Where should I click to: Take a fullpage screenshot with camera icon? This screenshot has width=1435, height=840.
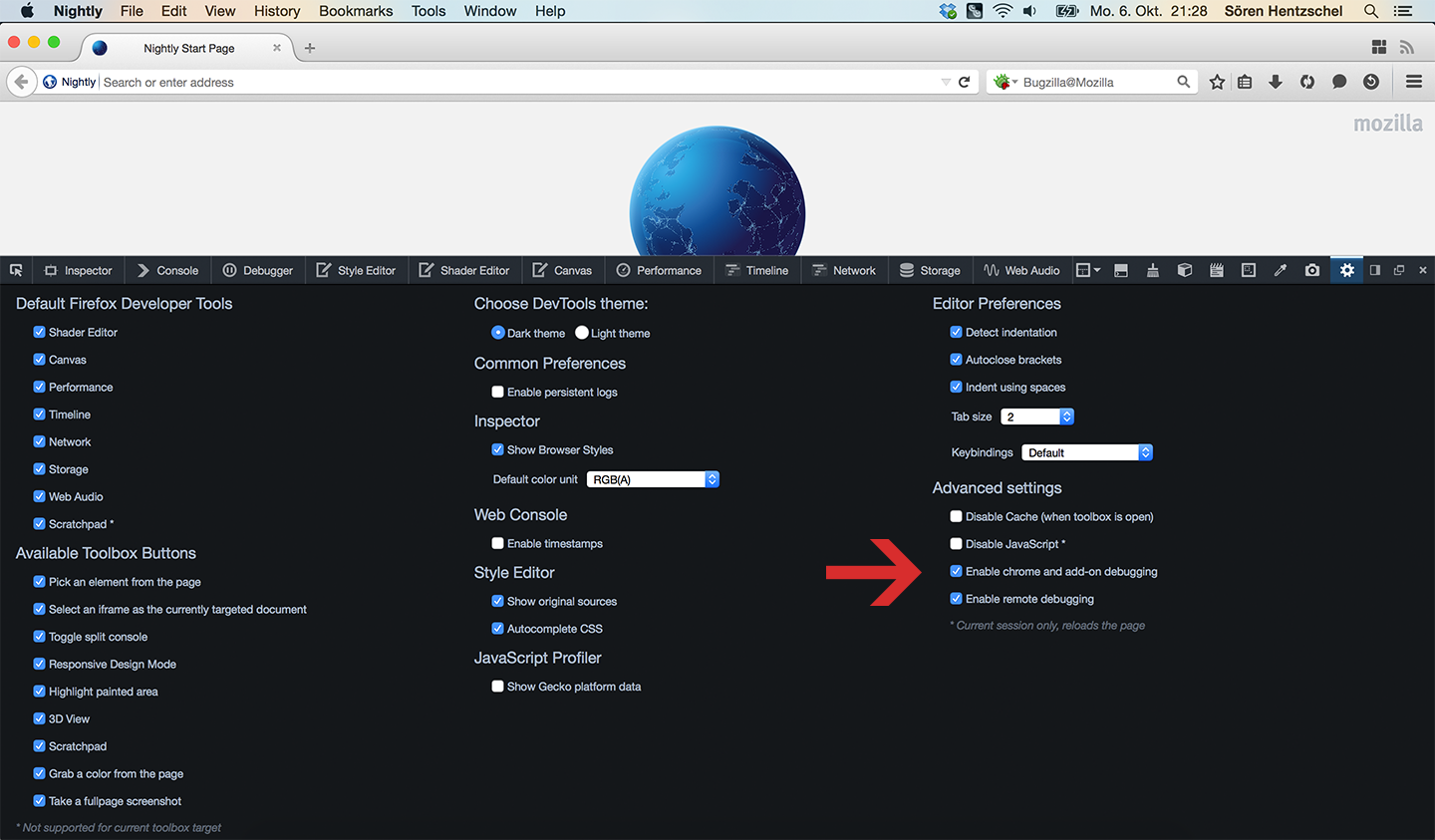1312,270
